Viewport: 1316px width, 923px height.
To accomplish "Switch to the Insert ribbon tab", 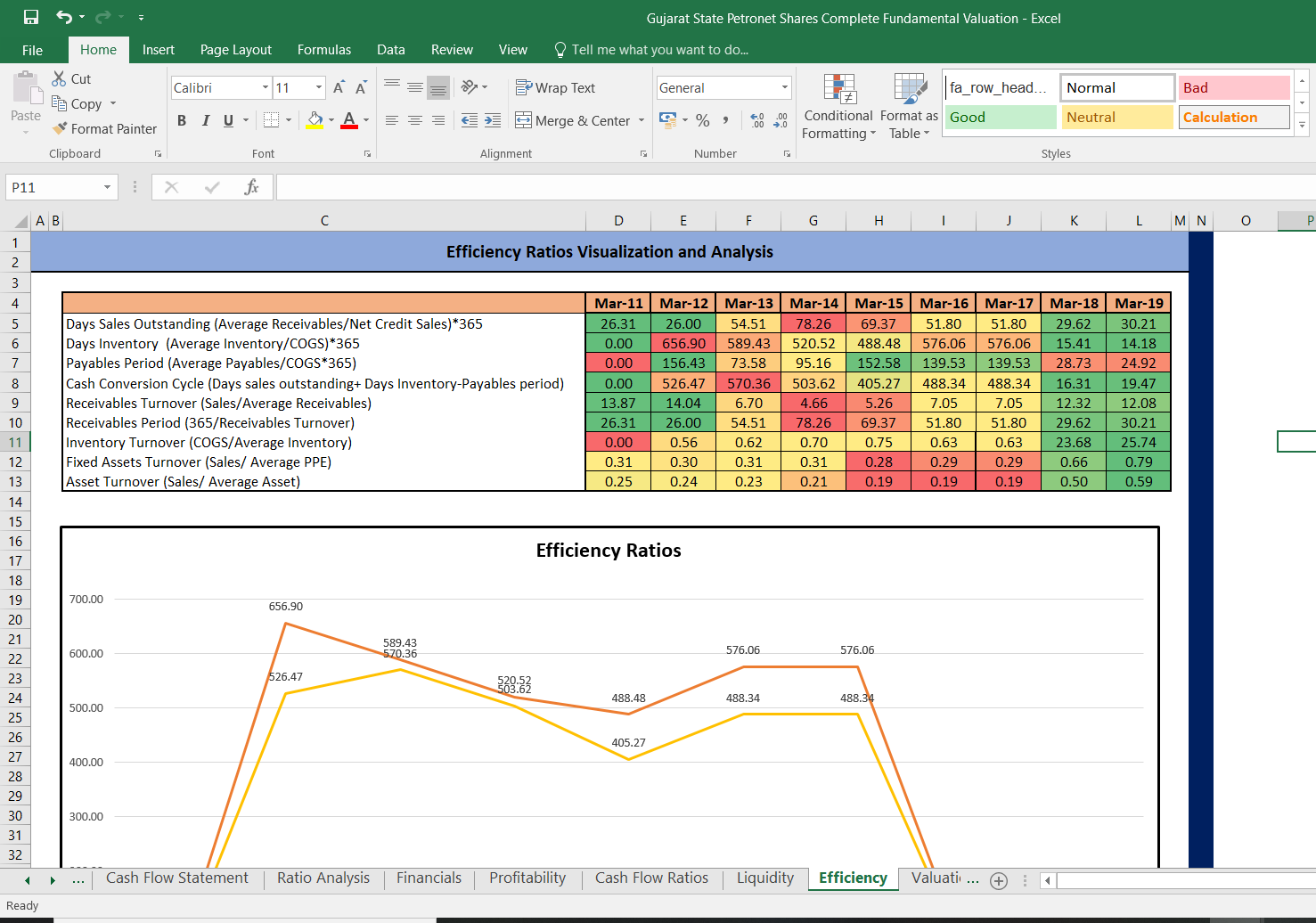I will [159, 50].
